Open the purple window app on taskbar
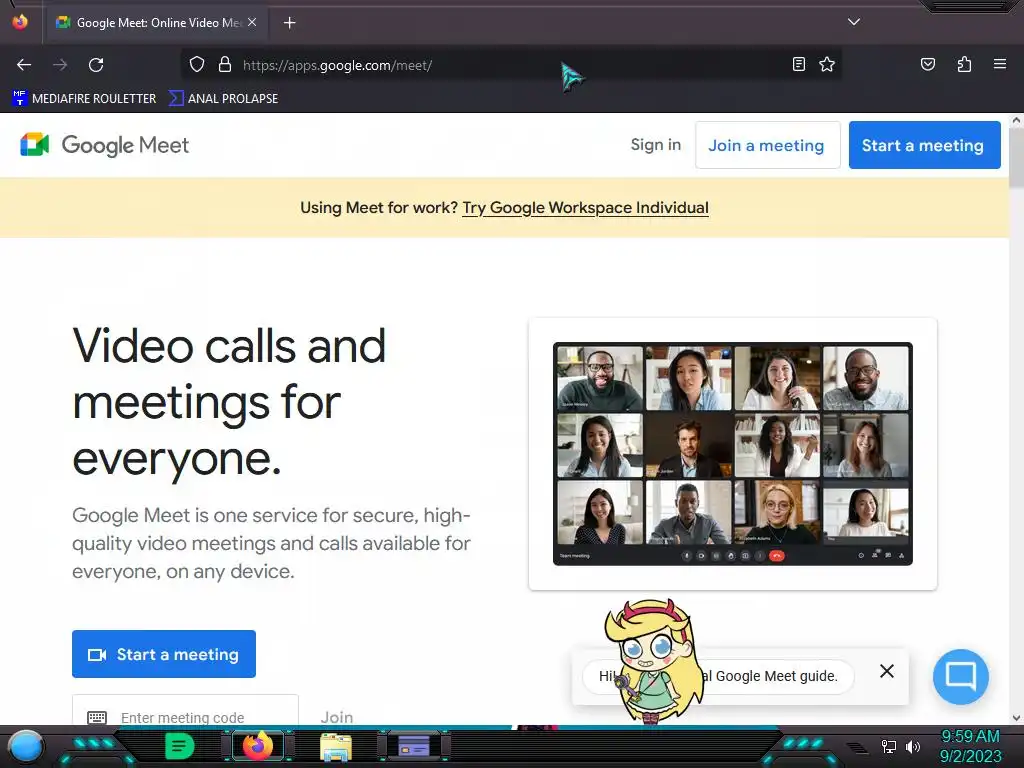The width and height of the screenshot is (1024, 768). coord(414,746)
